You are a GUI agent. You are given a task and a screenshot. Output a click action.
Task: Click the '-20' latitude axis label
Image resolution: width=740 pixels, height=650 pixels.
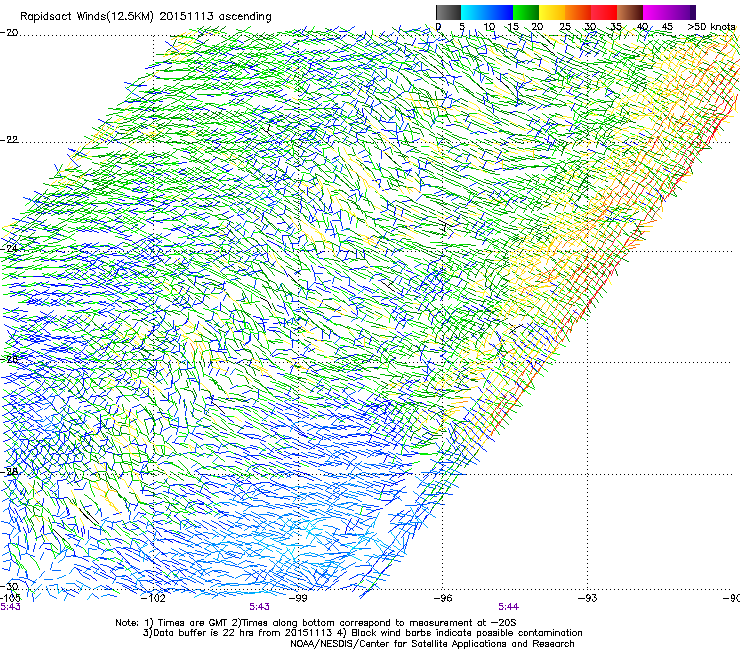pos(9,33)
